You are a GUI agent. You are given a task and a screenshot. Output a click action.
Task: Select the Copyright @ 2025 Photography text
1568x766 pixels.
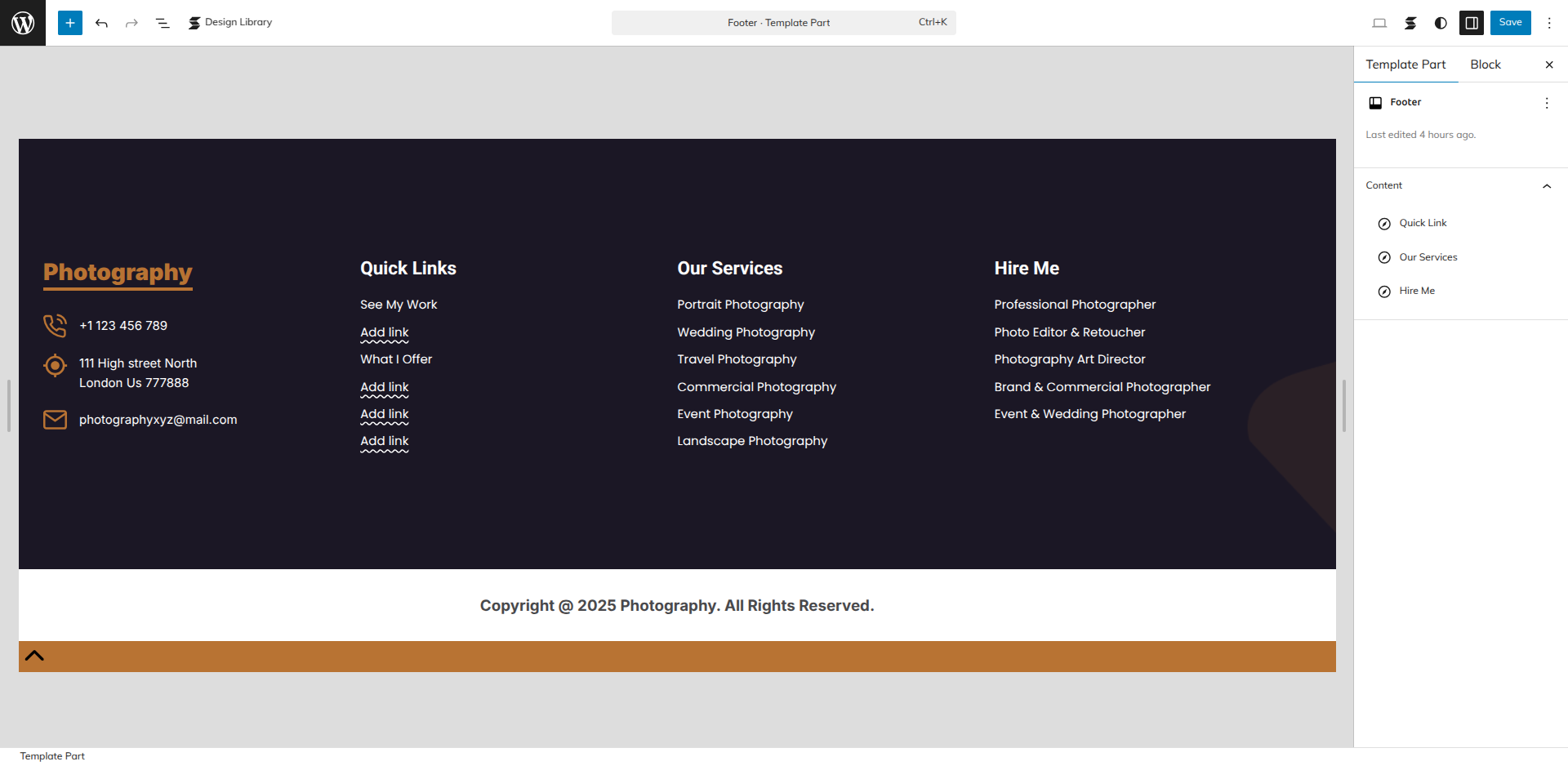tap(677, 606)
